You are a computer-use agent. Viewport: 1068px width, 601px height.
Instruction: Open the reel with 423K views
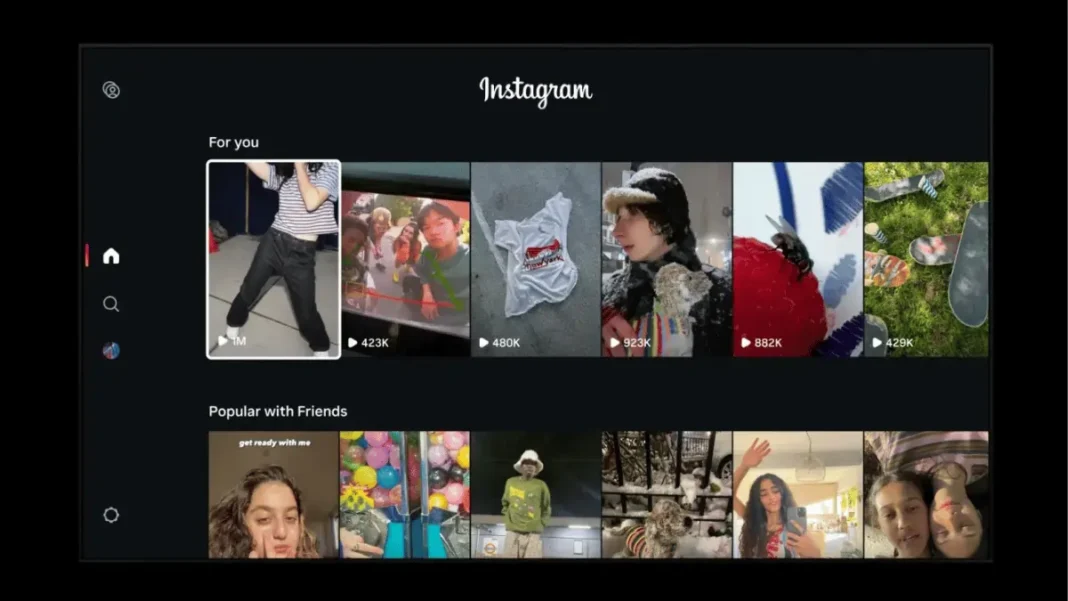[405, 258]
